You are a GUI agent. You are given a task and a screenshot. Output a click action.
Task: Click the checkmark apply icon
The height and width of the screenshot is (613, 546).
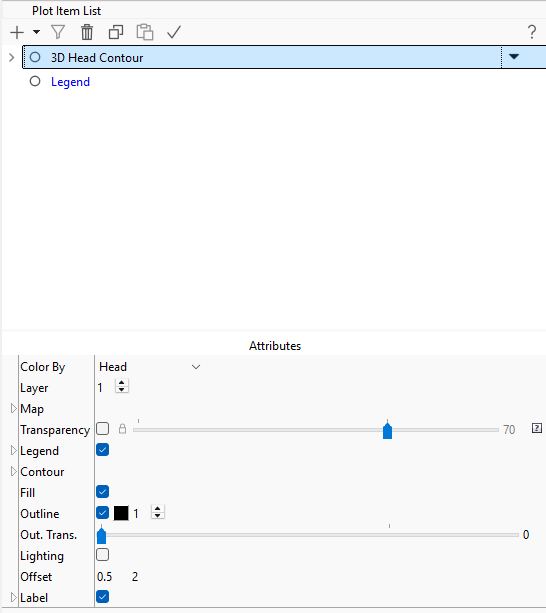click(174, 32)
